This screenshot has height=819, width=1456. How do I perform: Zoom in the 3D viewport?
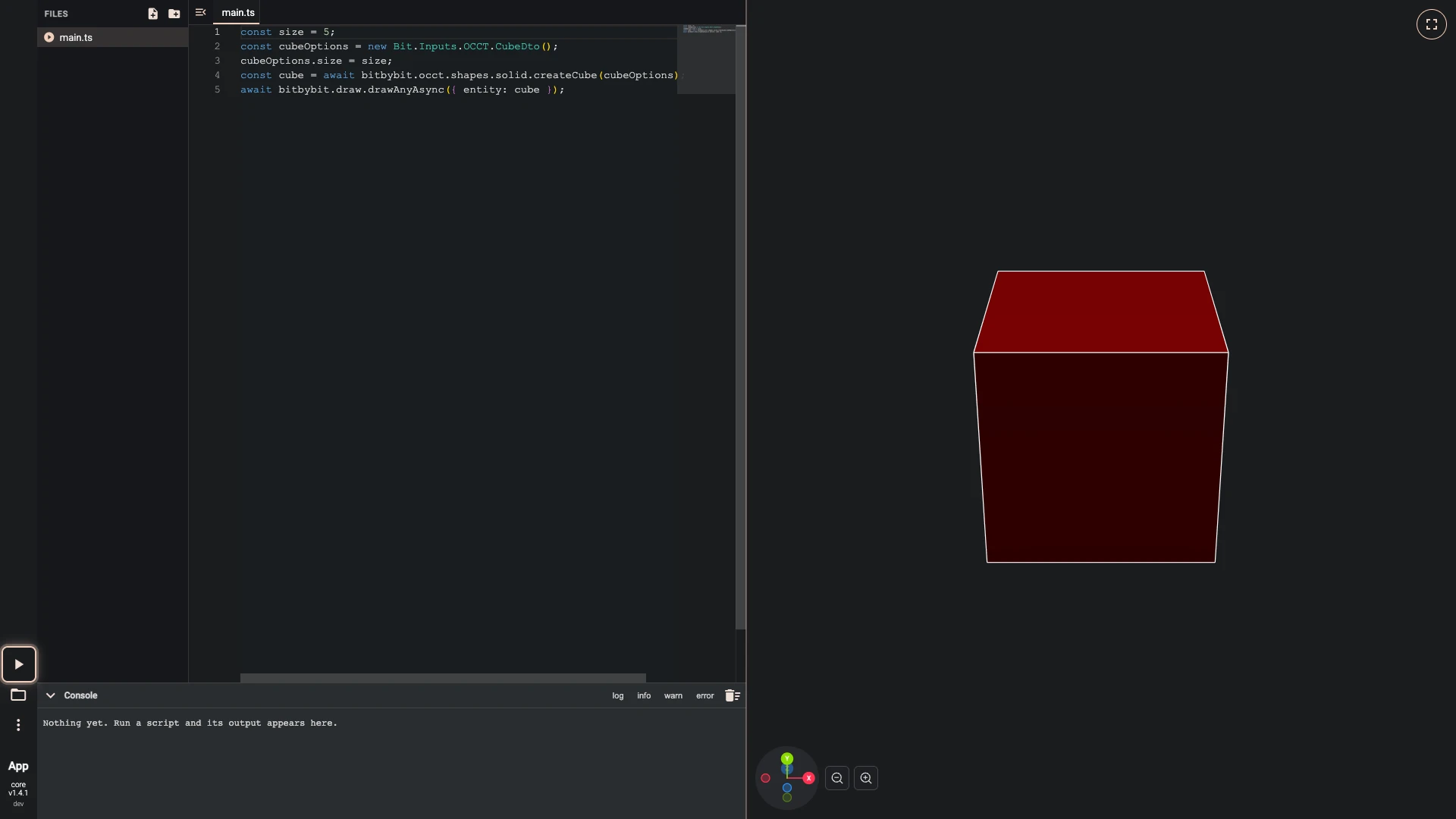pyautogui.click(x=866, y=778)
